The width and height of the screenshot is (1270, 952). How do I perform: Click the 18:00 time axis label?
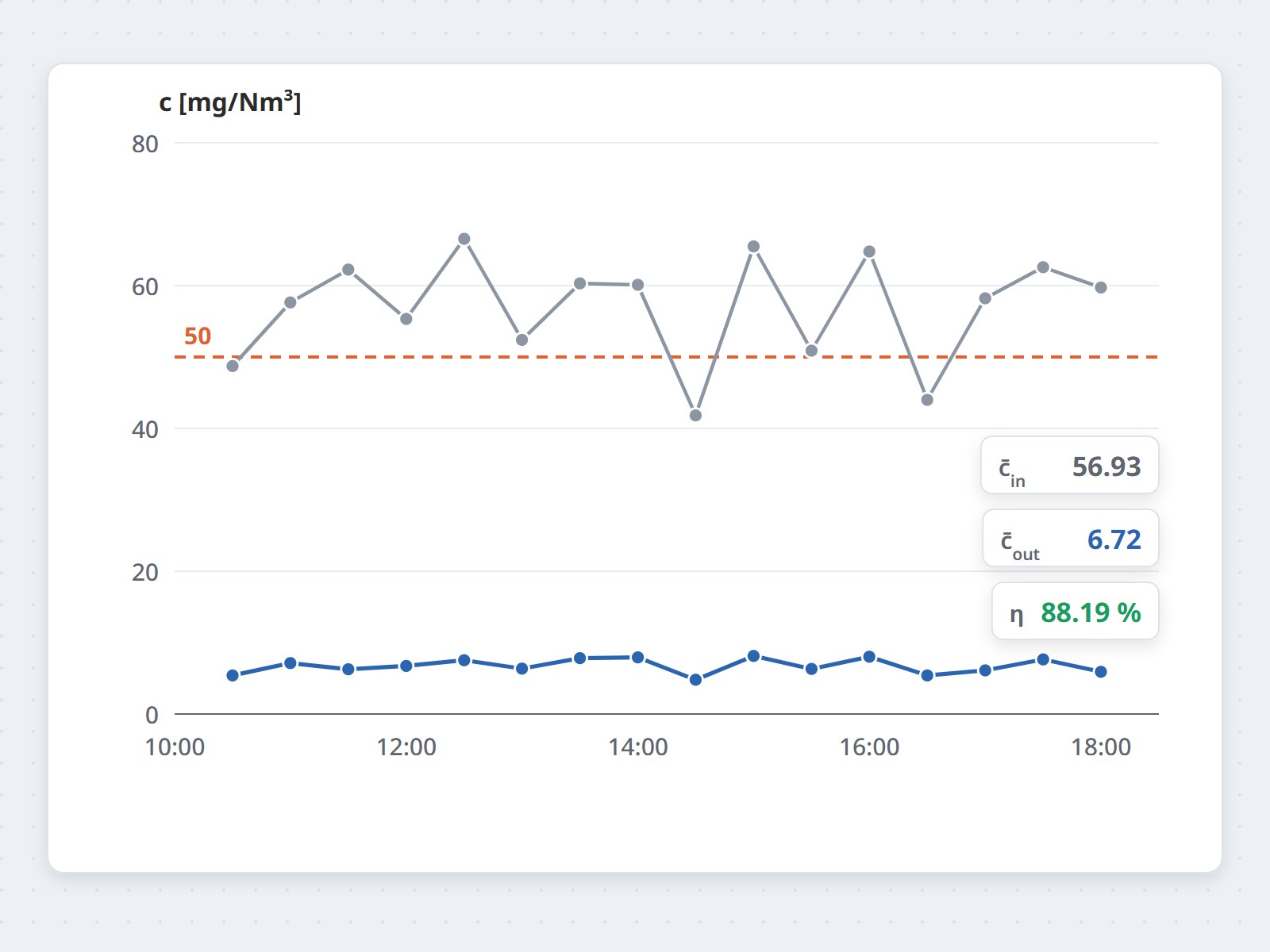click(x=1101, y=747)
